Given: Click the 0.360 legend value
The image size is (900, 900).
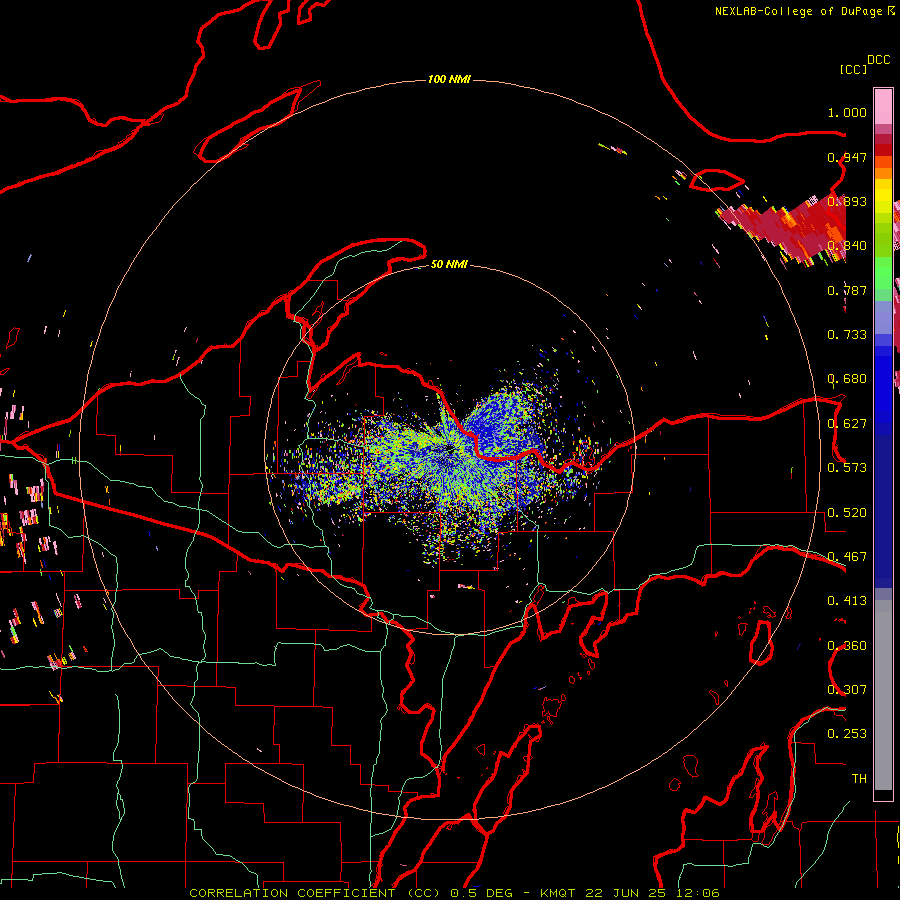Looking at the screenshot, I should (847, 646).
